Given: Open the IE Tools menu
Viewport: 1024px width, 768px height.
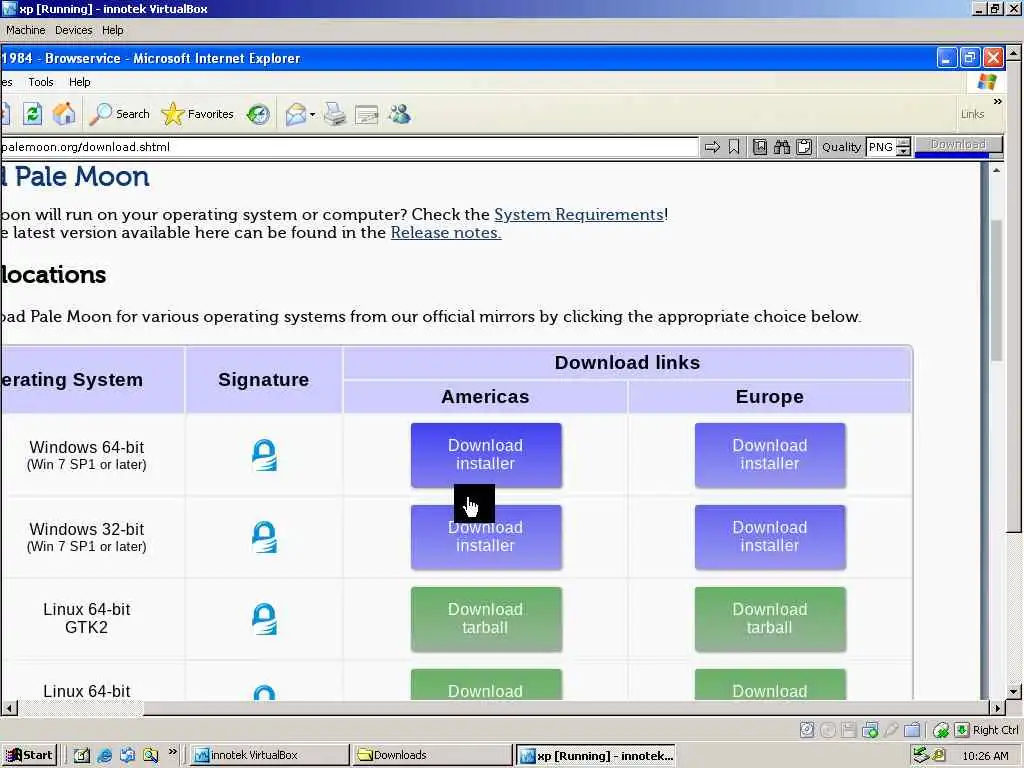Looking at the screenshot, I should pyautogui.click(x=40, y=82).
